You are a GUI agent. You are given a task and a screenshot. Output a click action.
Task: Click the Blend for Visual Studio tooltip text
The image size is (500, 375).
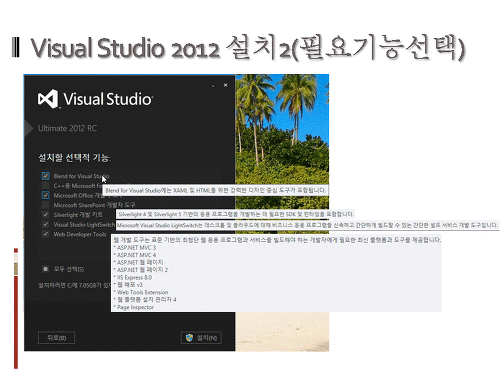tap(216, 190)
